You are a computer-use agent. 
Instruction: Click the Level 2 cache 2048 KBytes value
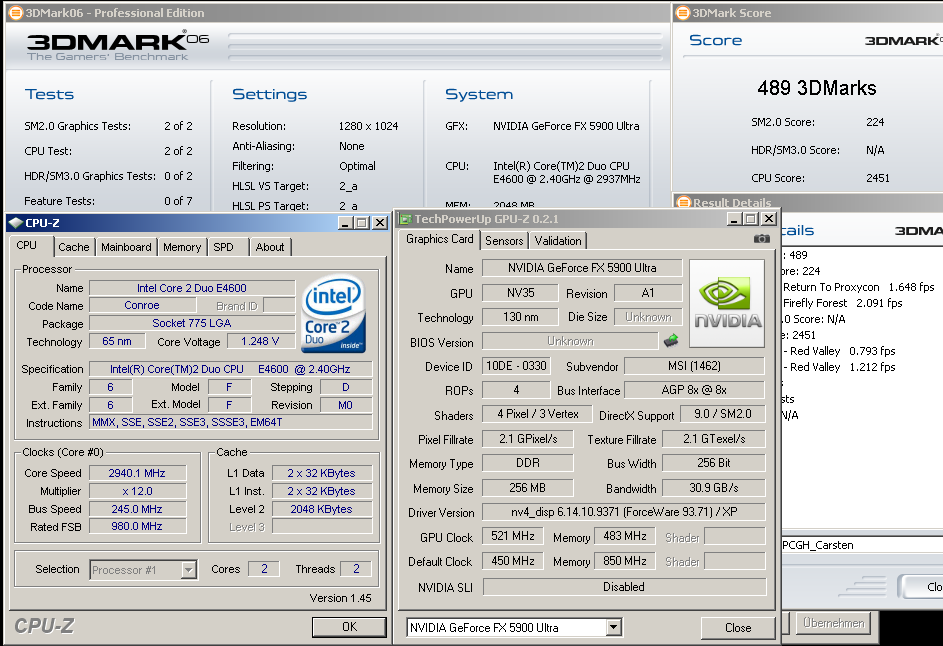(322, 509)
